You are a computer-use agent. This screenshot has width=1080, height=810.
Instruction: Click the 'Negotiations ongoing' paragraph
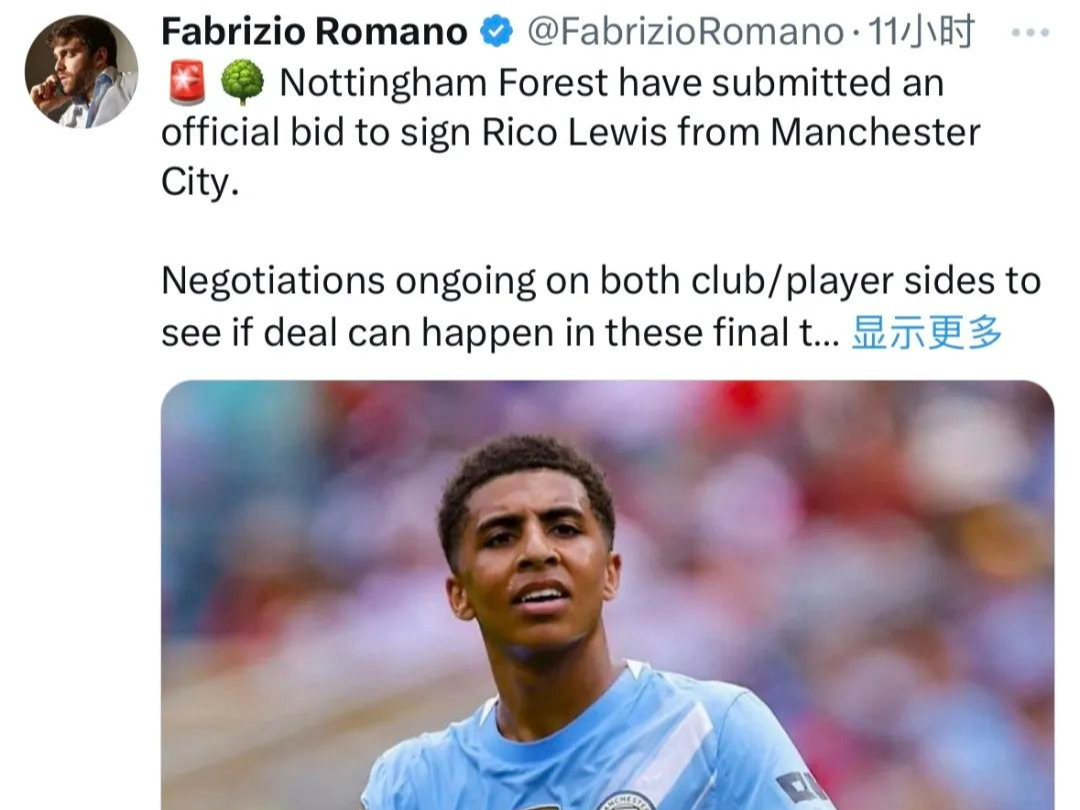[x=601, y=307]
